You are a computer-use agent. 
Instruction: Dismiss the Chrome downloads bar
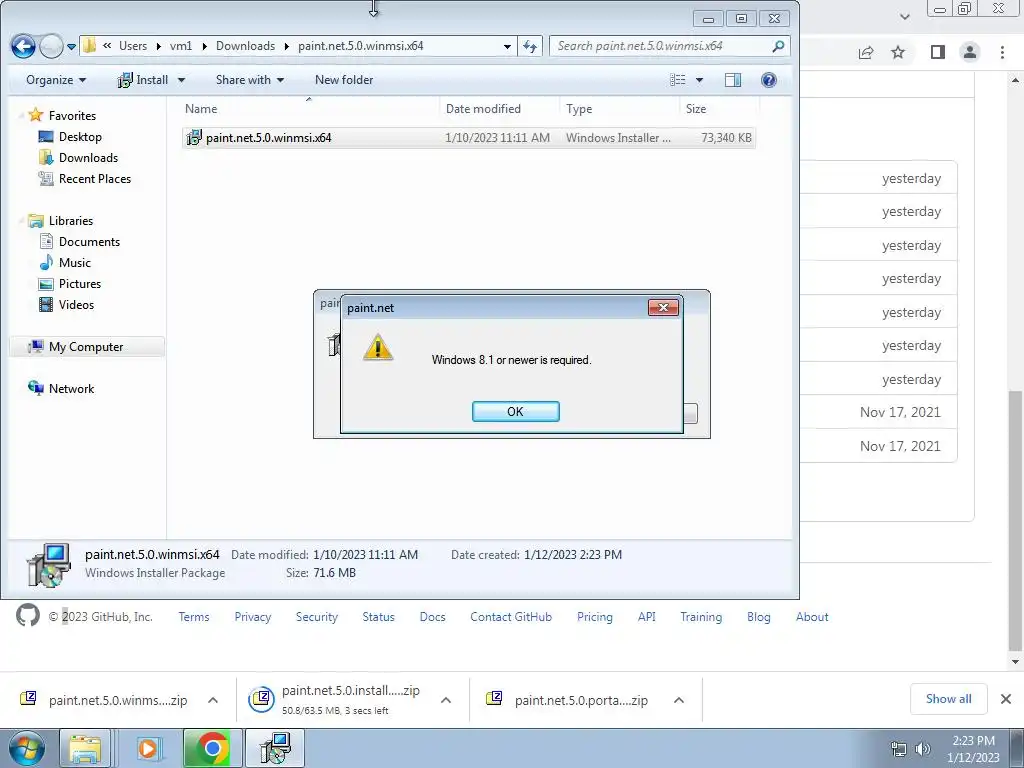tap(1006, 699)
